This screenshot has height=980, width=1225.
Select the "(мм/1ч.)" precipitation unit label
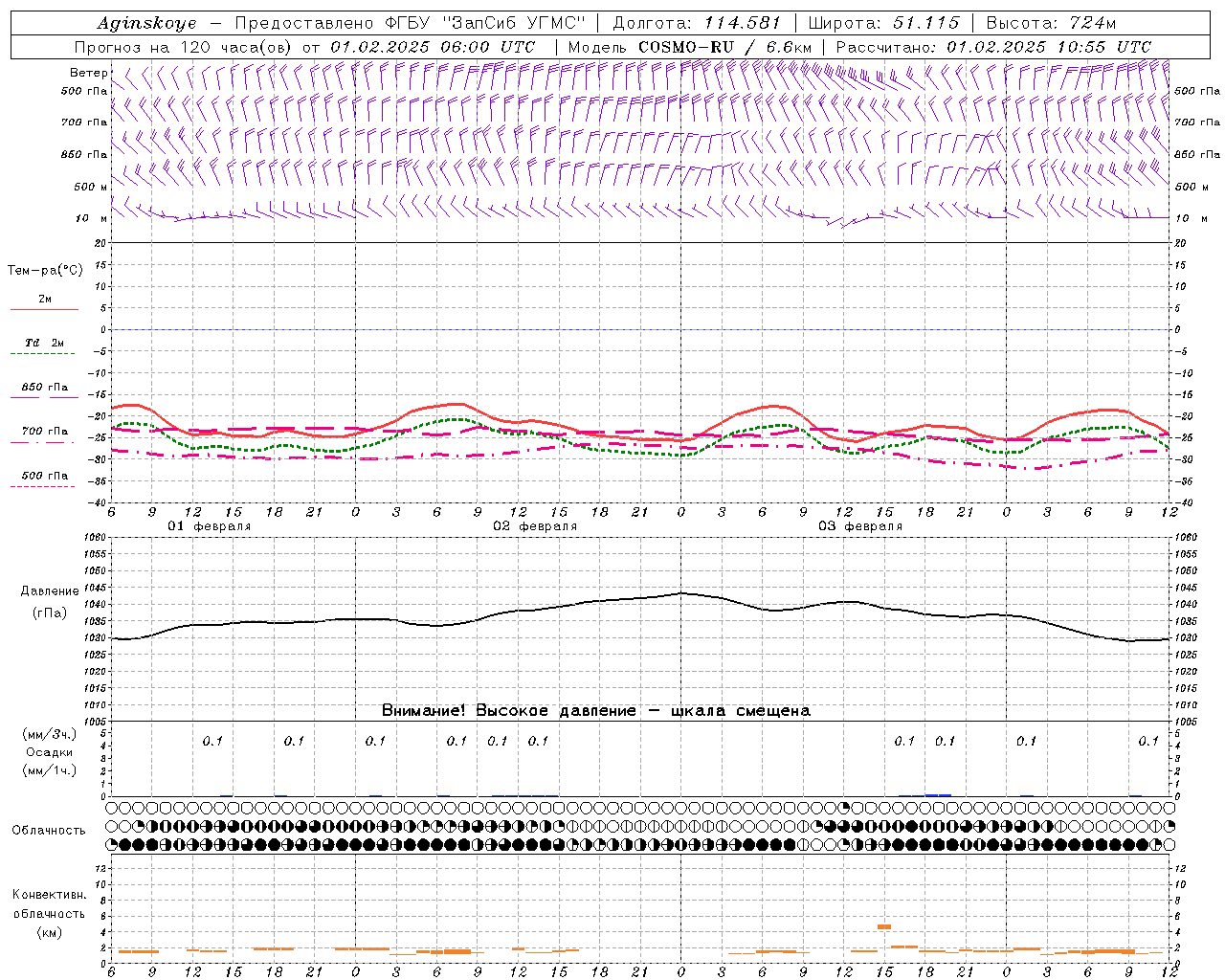coord(50,770)
